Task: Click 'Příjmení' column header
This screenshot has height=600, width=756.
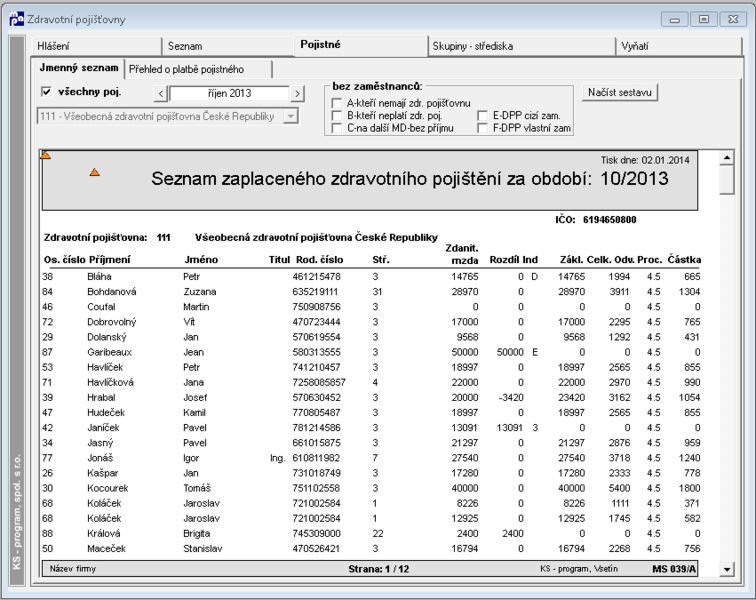Action: pos(109,259)
